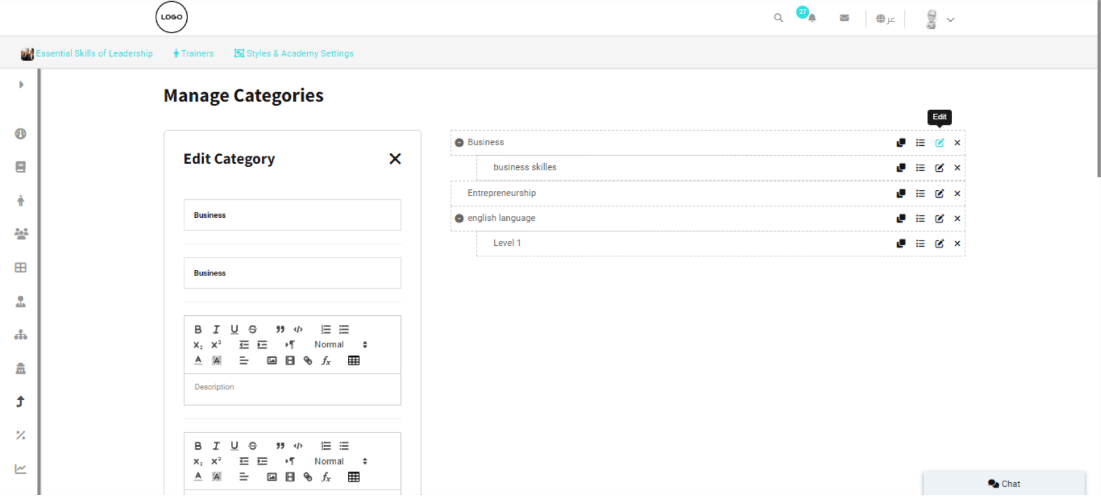Toggle ordered list in Description editor toolbar
The width and height of the screenshot is (1101, 498).
326,329
